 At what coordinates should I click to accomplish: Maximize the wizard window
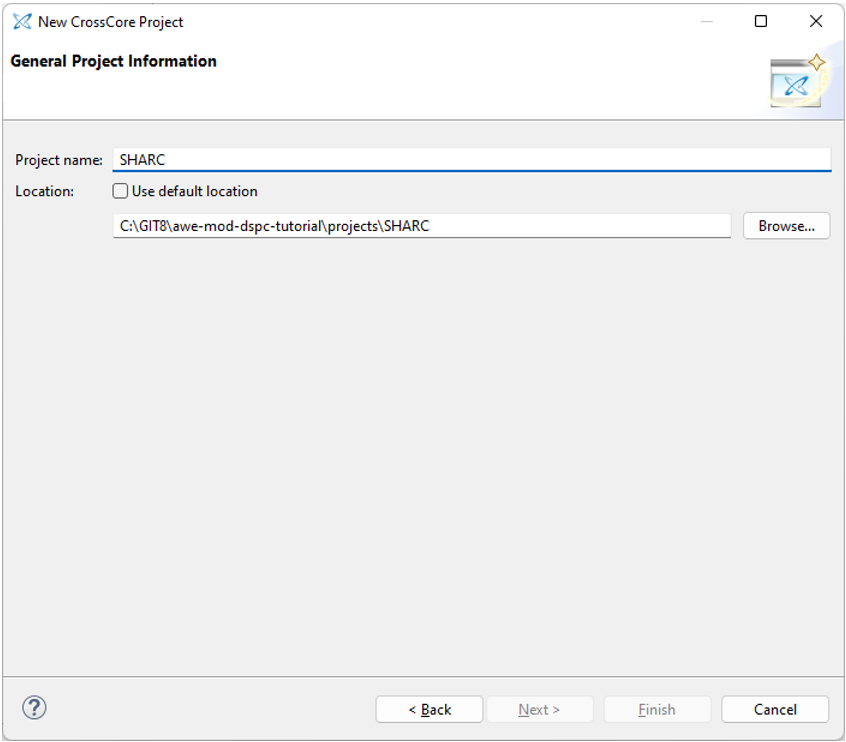click(762, 20)
